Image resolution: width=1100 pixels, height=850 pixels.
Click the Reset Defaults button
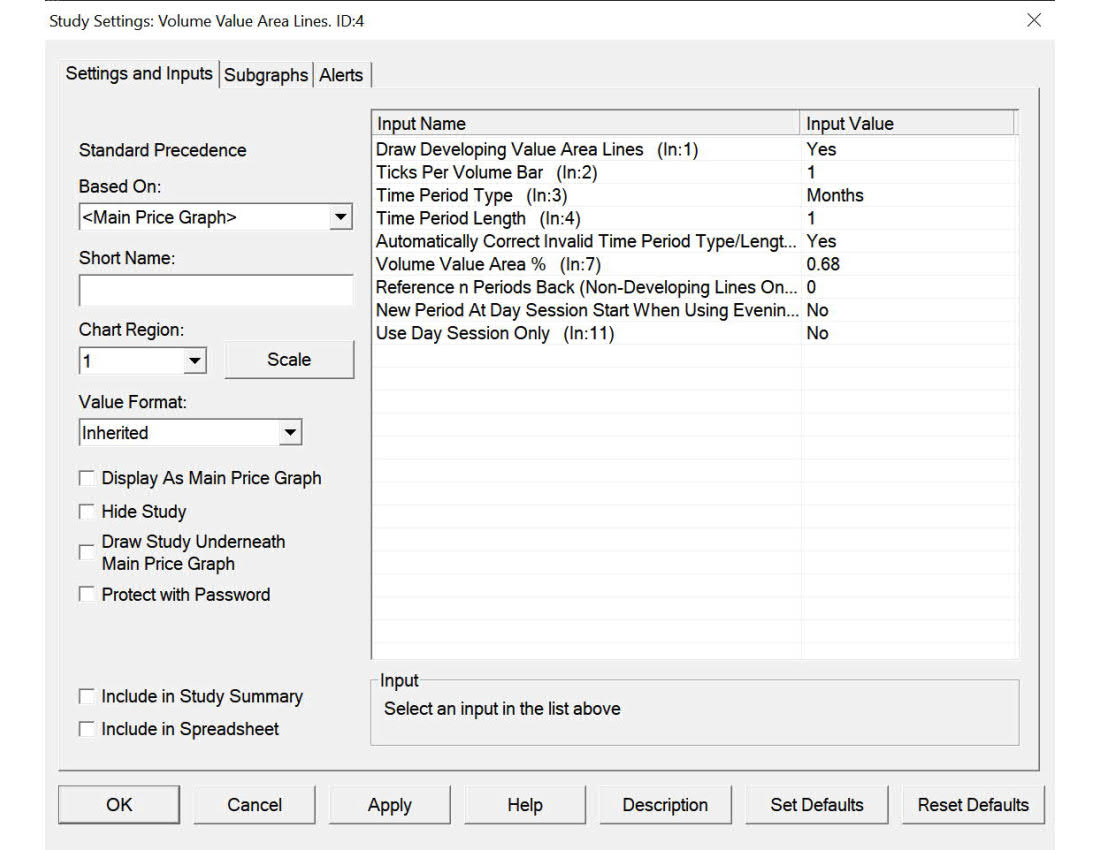[x=973, y=805]
